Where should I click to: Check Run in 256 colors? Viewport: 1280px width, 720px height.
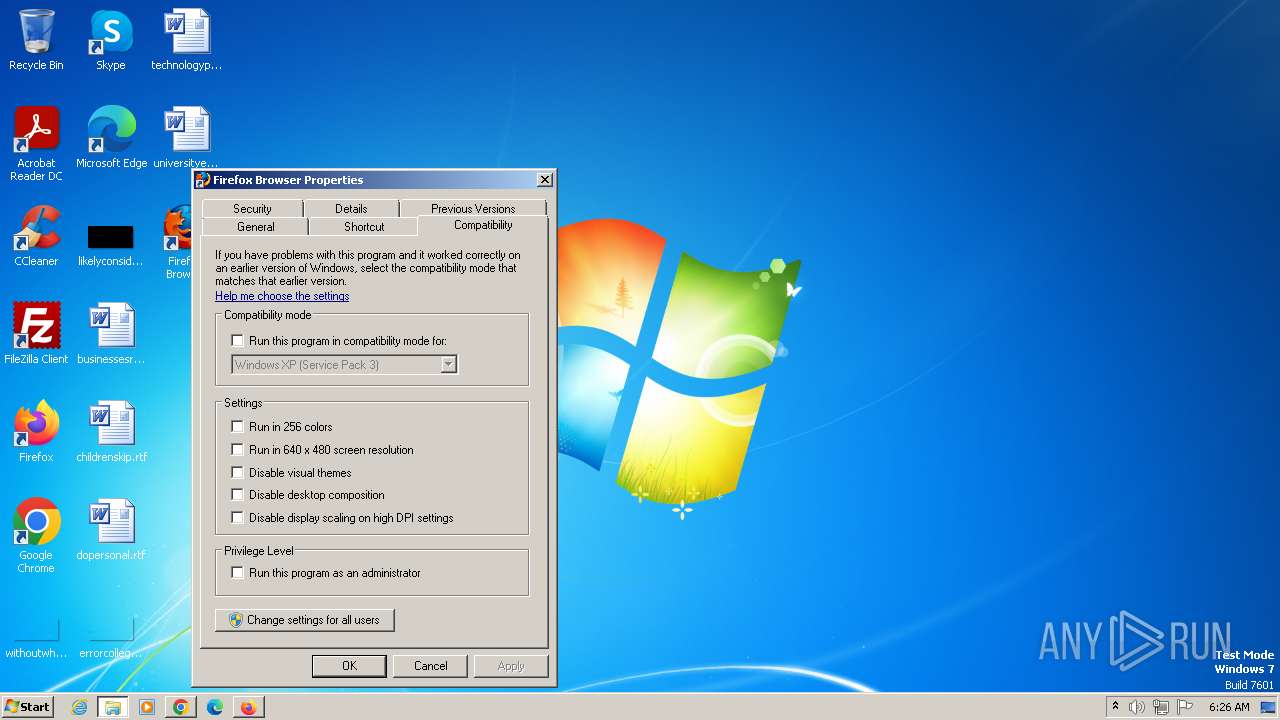pos(237,427)
